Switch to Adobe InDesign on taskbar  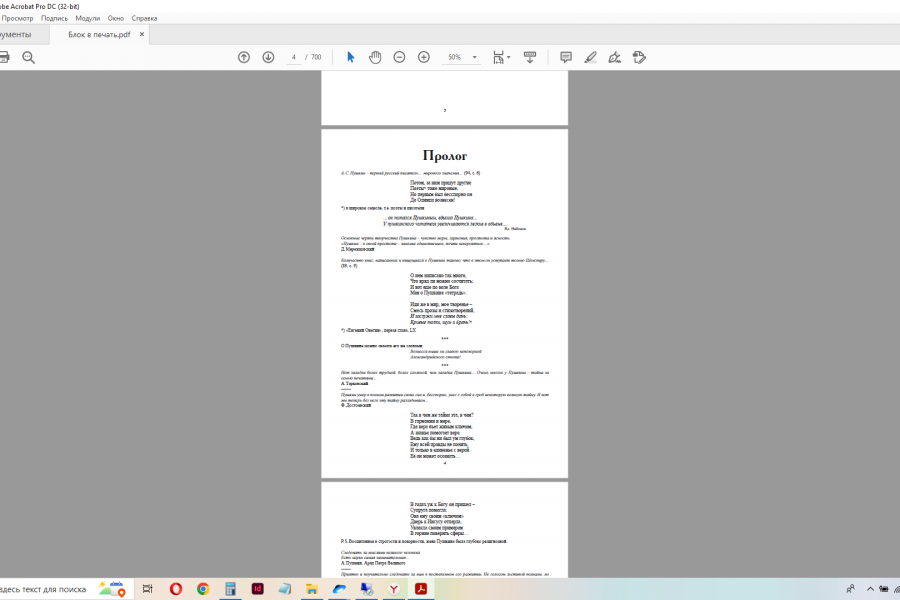tap(257, 589)
